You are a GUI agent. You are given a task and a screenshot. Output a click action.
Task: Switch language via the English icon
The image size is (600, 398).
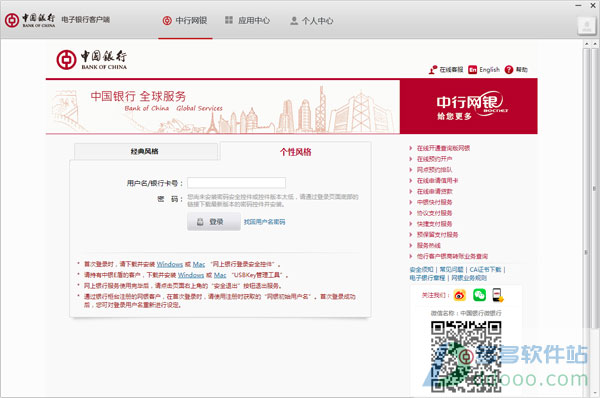pyautogui.click(x=484, y=70)
